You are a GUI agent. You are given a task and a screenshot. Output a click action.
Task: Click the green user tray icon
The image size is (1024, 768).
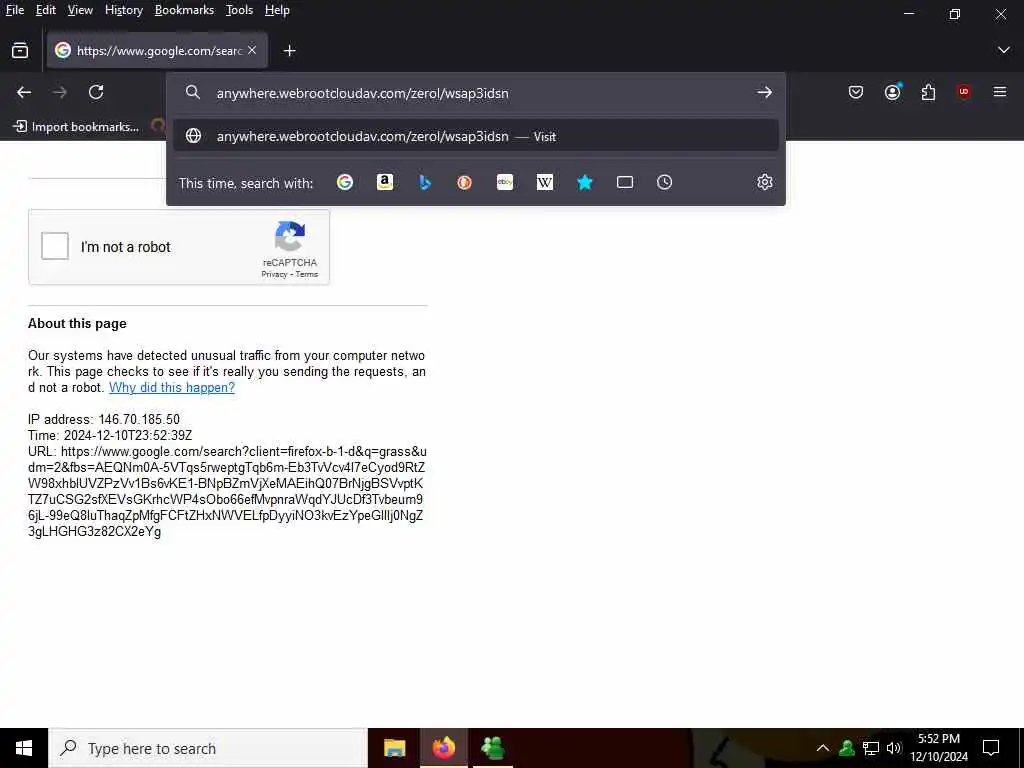point(847,748)
